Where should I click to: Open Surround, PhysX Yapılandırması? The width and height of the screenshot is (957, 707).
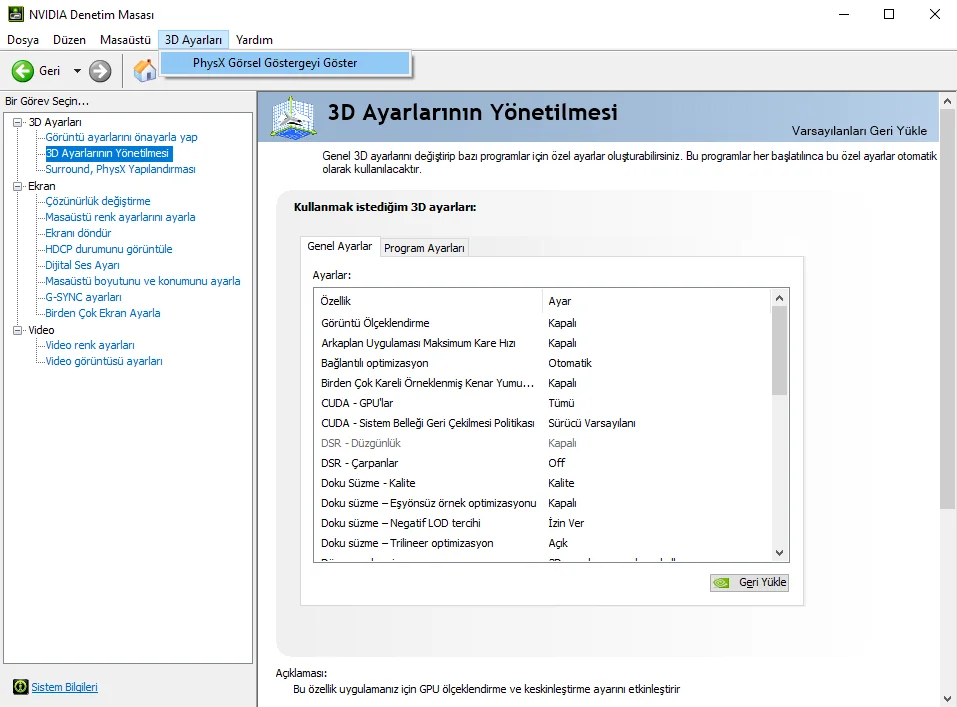pos(120,169)
